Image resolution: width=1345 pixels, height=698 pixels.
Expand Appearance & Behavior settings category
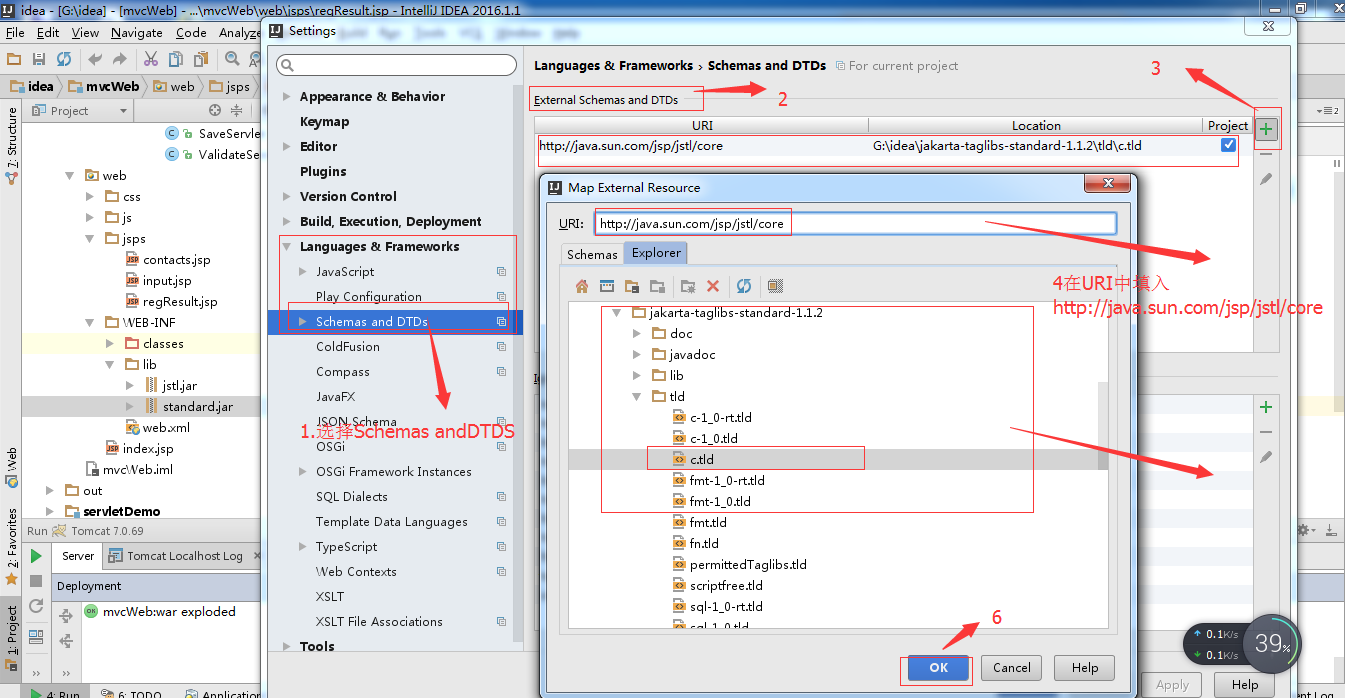tap(287, 97)
